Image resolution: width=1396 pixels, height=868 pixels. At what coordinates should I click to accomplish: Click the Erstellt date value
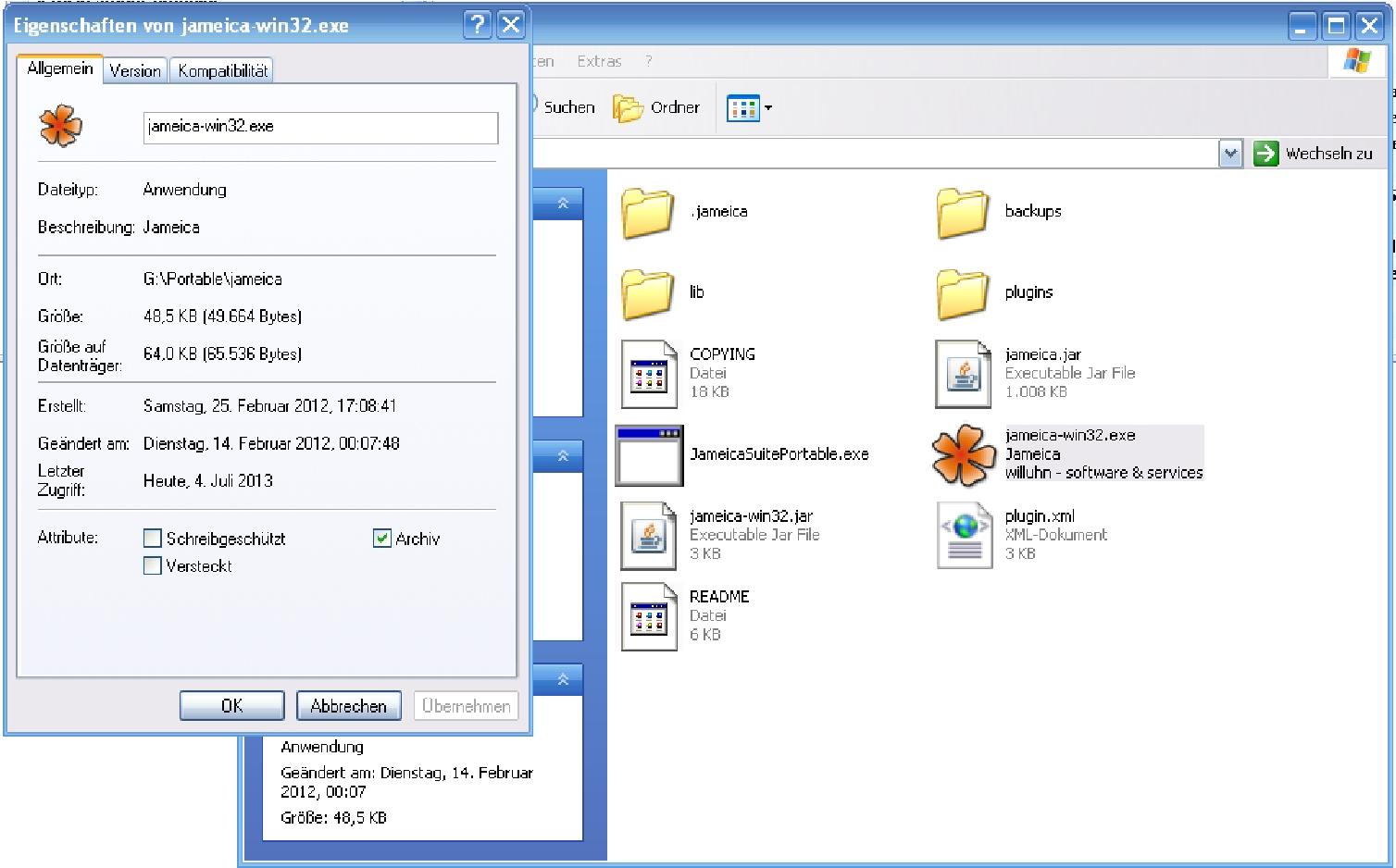point(270,406)
